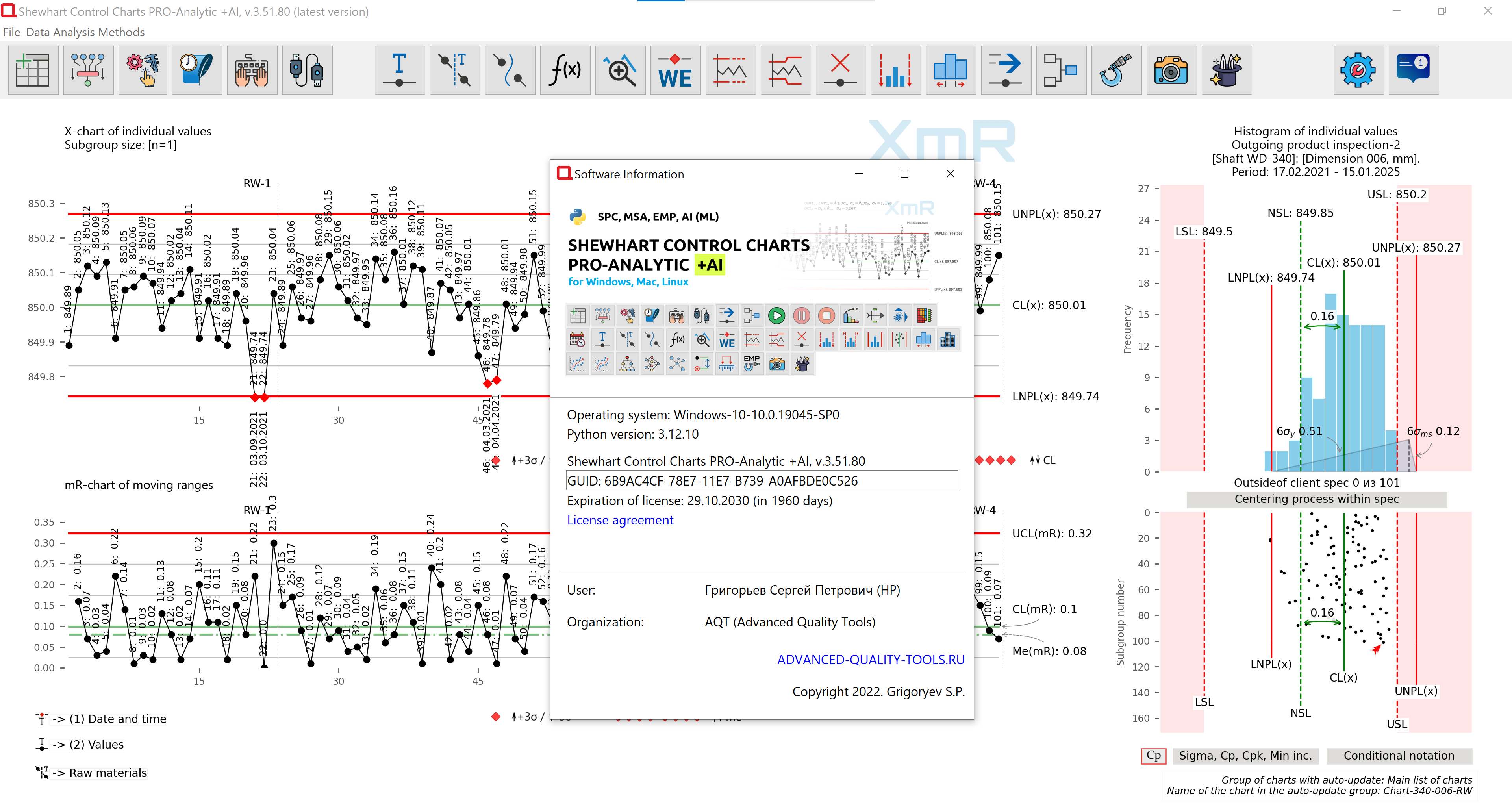Open the blue gear settings icon

coord(1358,70)
